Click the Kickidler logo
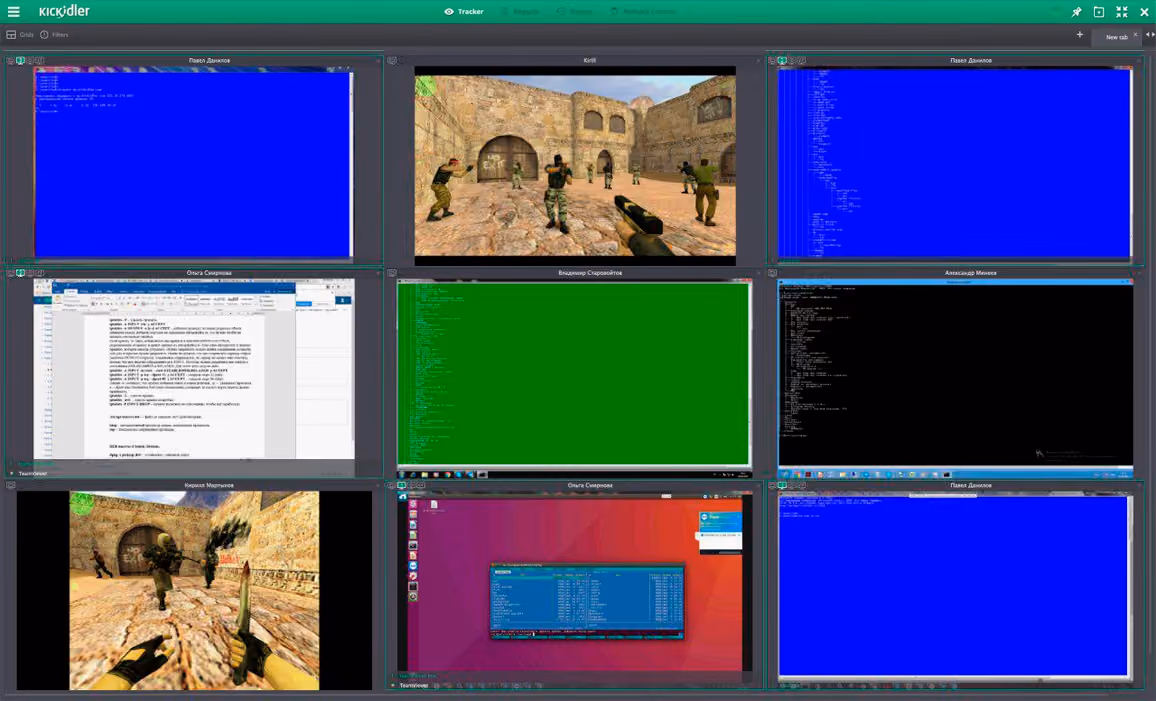Image resolution: width=1156 pixels, height=701 pixels. [64, 11]
